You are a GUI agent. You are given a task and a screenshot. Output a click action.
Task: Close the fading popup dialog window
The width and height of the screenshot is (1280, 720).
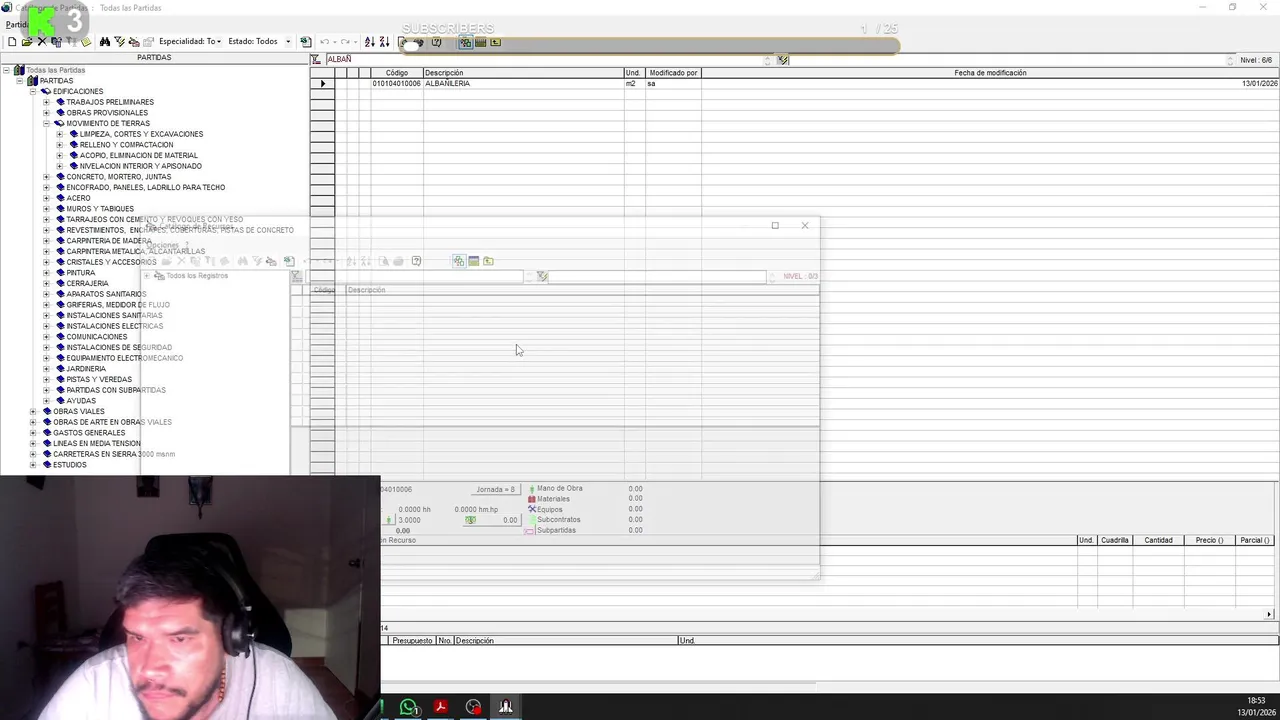(x=804, y=225)
